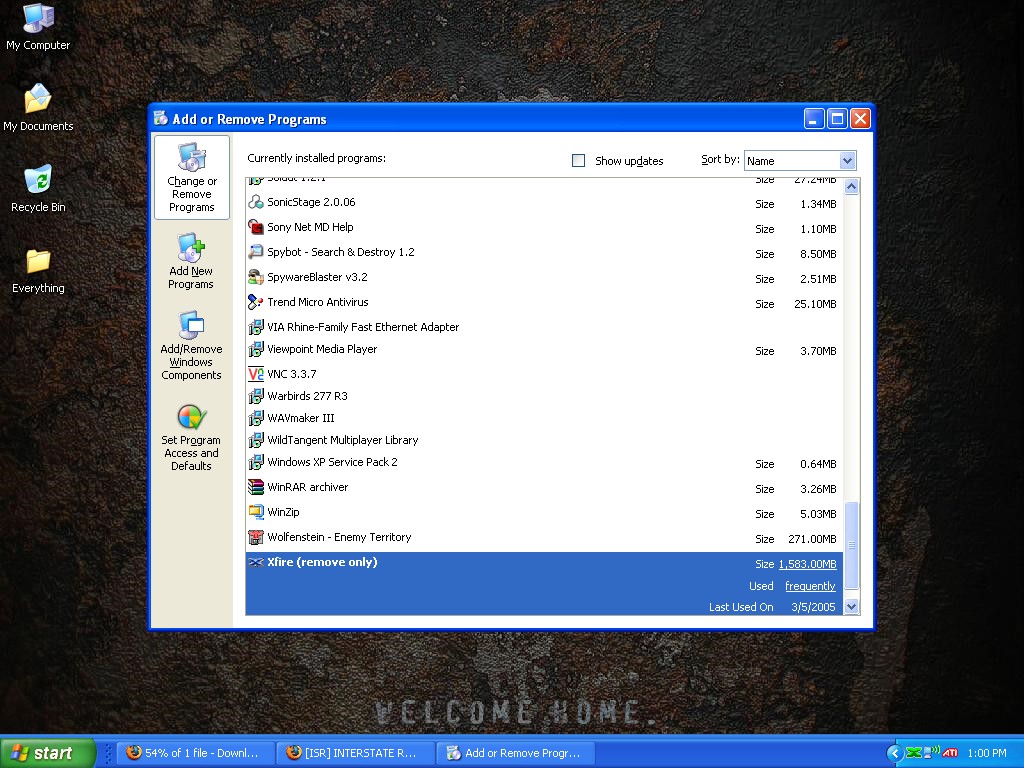
Task: Select Windows XP Service Pack 2 entry
Action: point(543,463)
